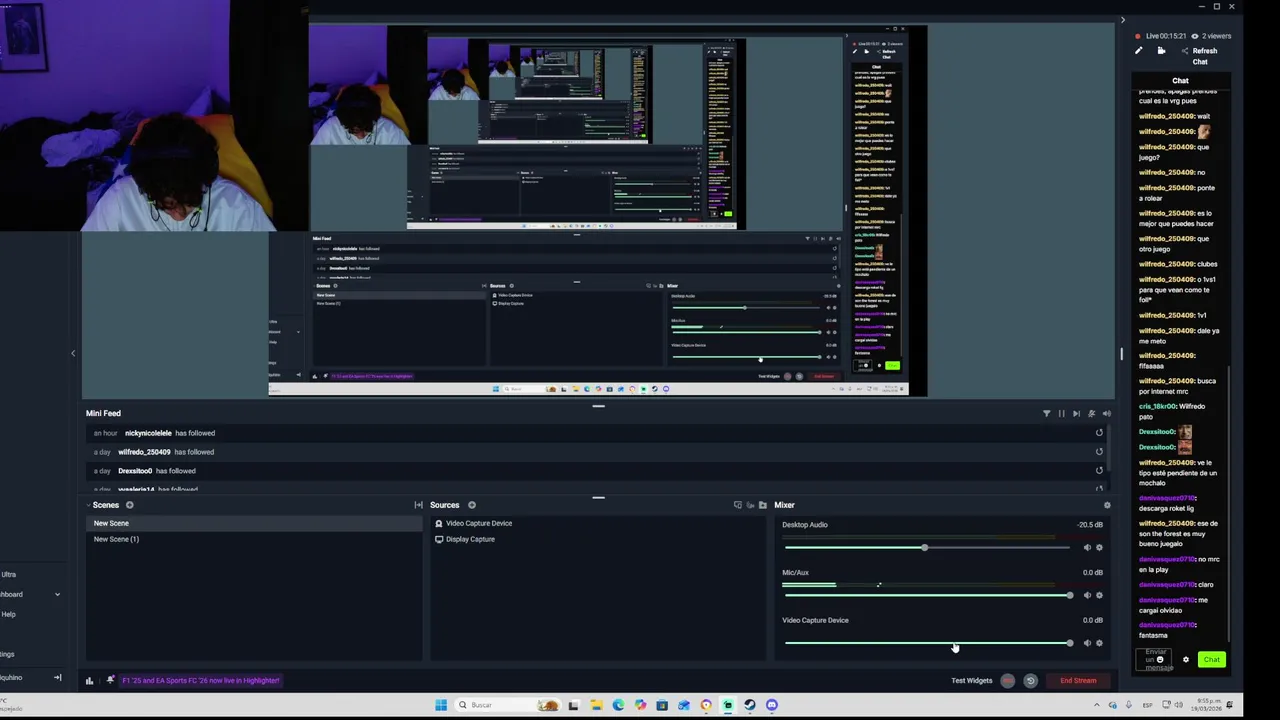Mute Mic/Aux speaker icon
The image size is (1280, 720).
pyautogui.click(x=1087, y=595)
